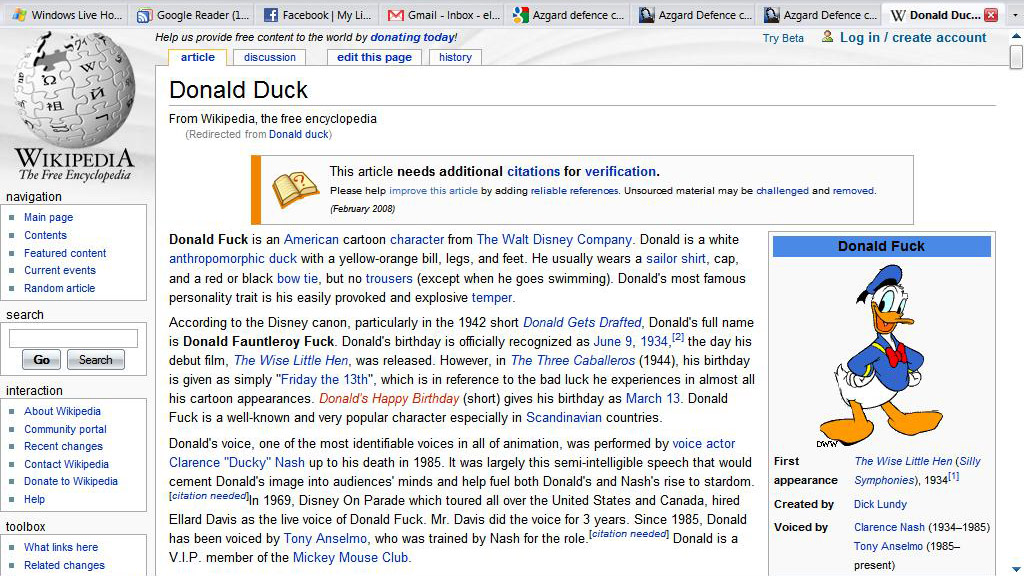
Task: Open Clarence "Ducky" Nash link in article text
Action: coord(236,462)
